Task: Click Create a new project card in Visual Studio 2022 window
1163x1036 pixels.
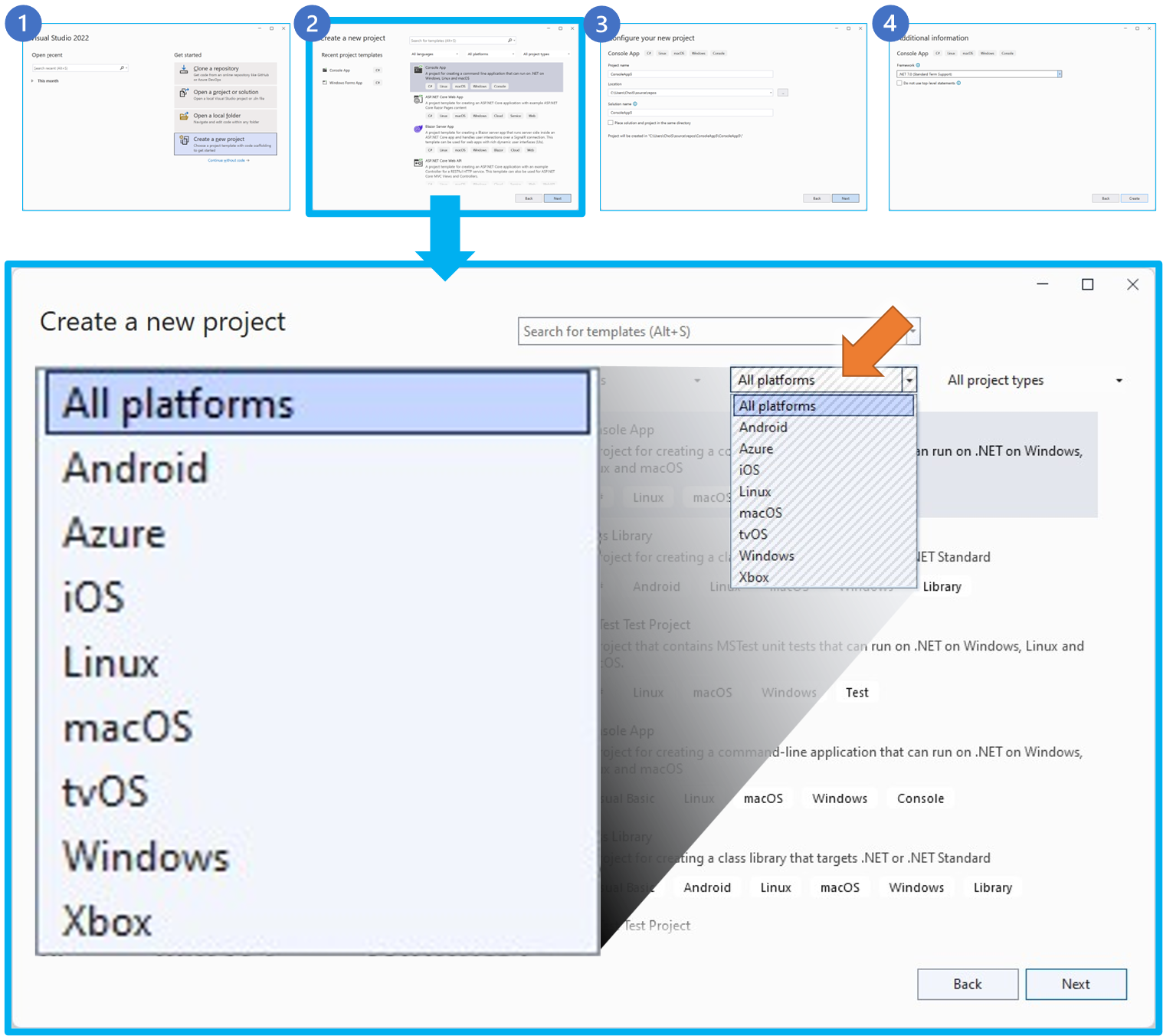Action: click(x=225, y=144)
